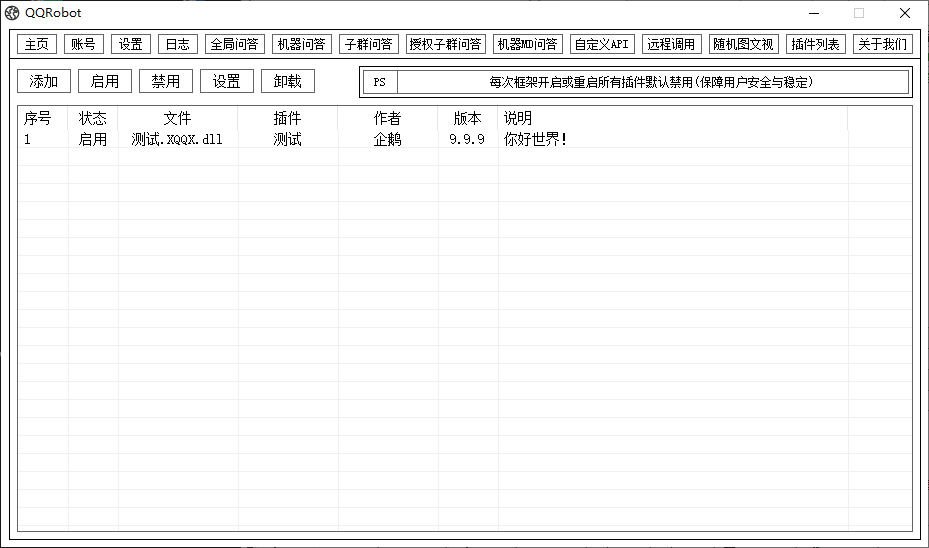Click the 状态 column header
Viewport: 929px width, 548px height.
pos(93,118)
